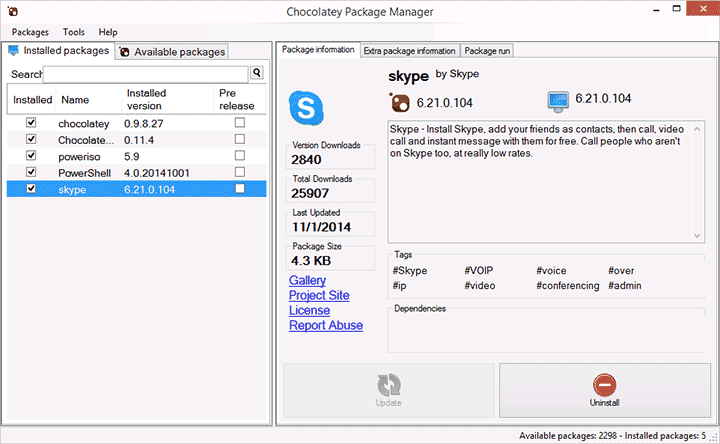
Task: Click Package Size value 4.3 KB
Action: point(311,261)
